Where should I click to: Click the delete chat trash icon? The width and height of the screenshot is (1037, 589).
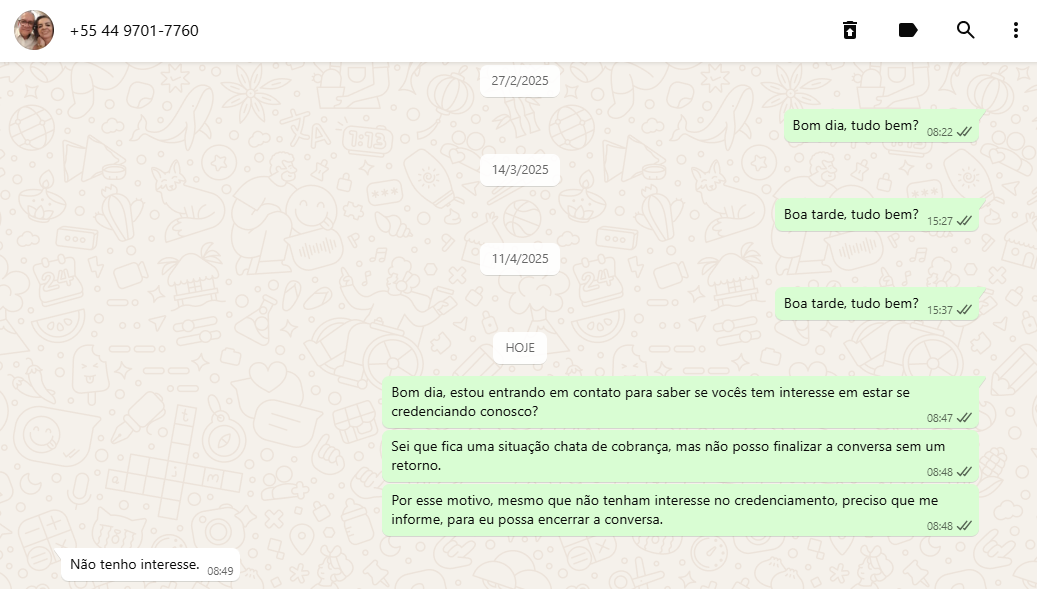(850, 30)
